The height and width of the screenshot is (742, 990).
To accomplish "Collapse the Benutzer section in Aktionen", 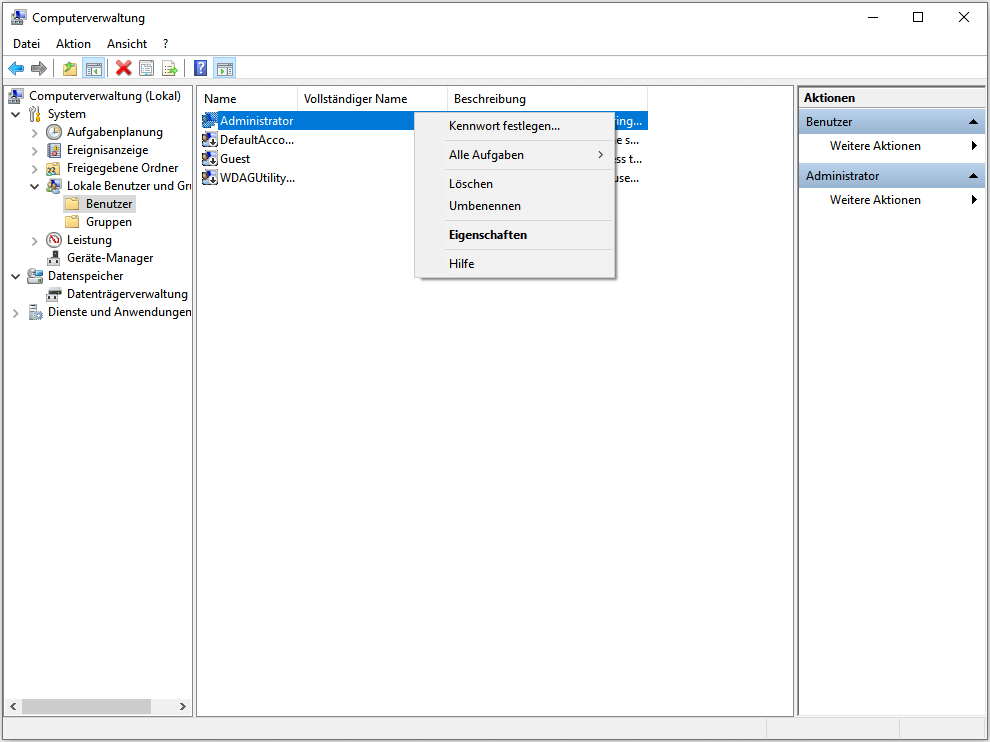I will (973, 122).
